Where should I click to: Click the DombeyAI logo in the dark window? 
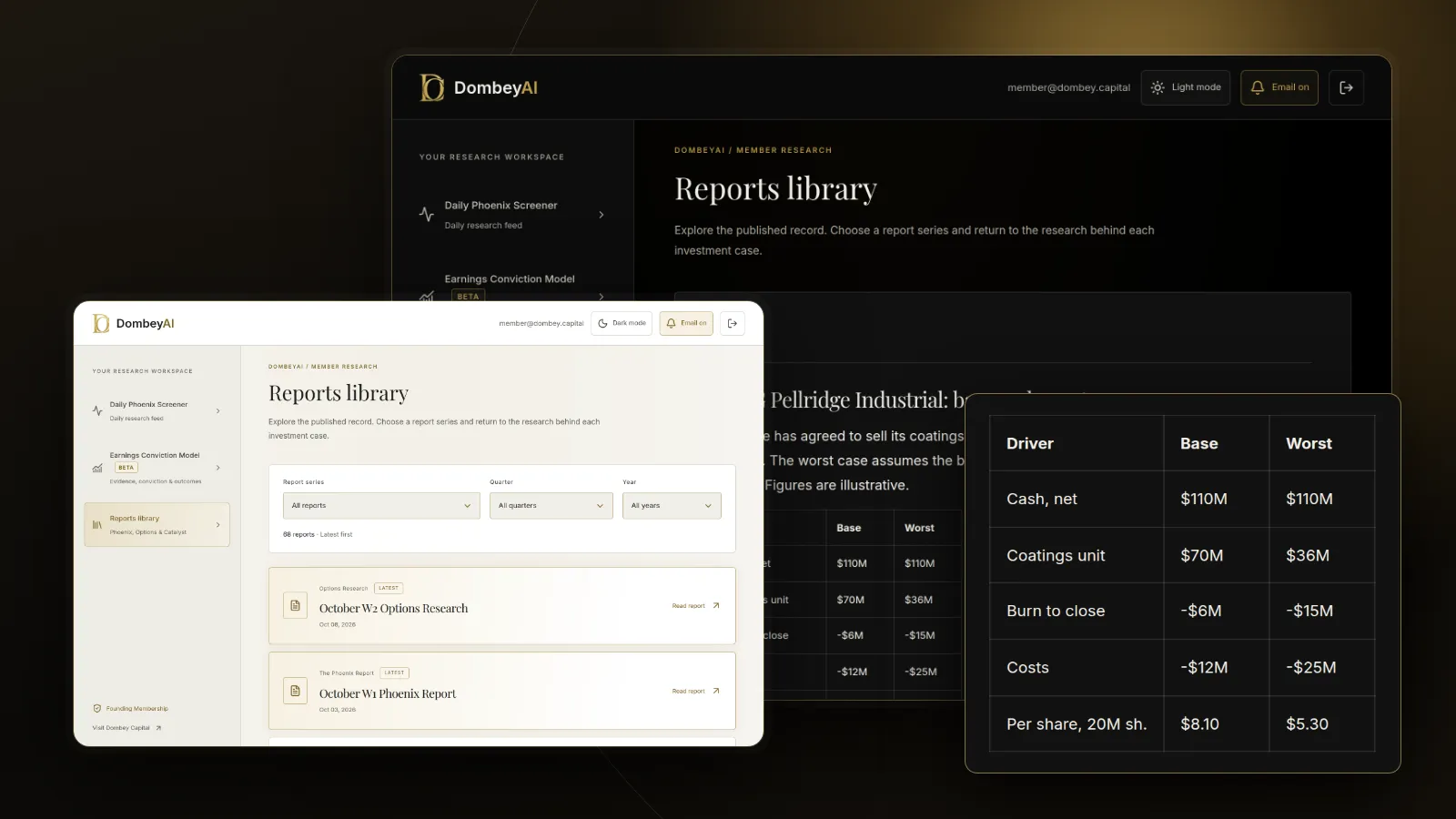(479, 87)
